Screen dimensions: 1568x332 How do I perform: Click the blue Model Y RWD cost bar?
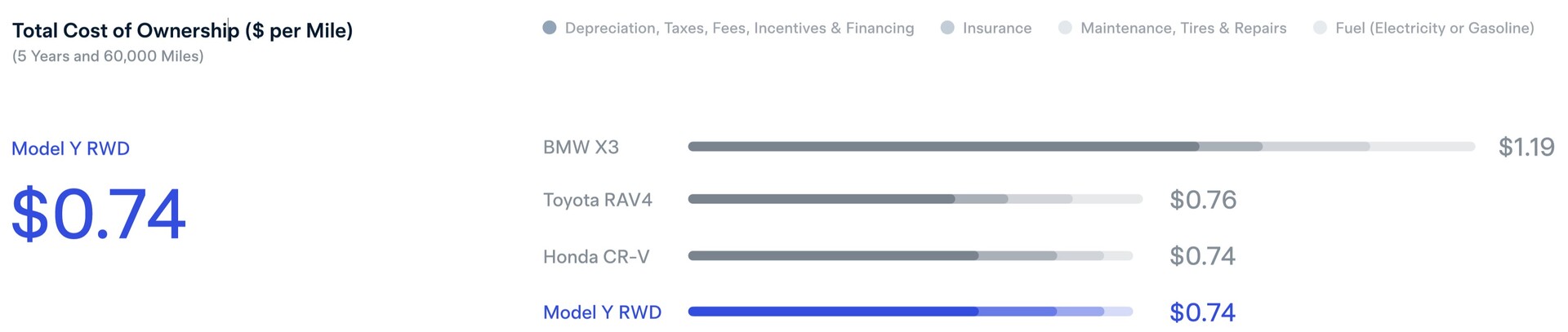point(910,312)
